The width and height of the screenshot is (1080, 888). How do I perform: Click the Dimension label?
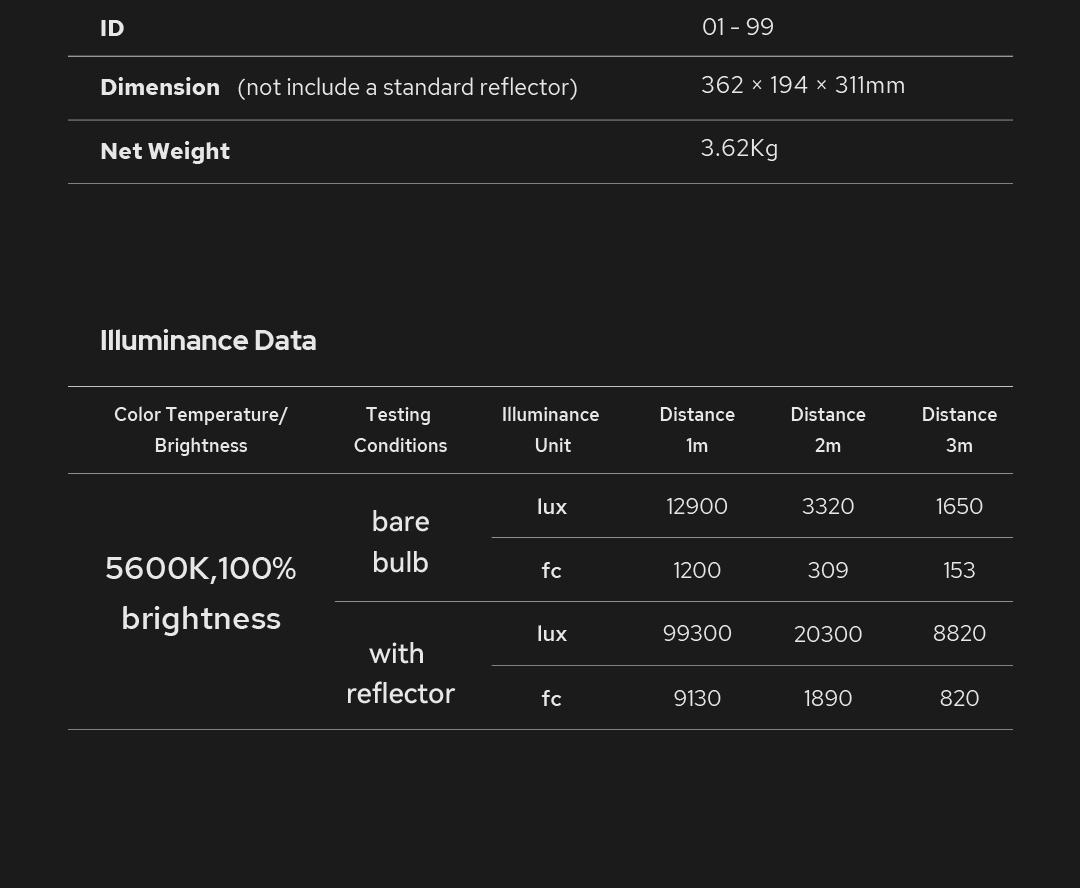coord(160,87)
